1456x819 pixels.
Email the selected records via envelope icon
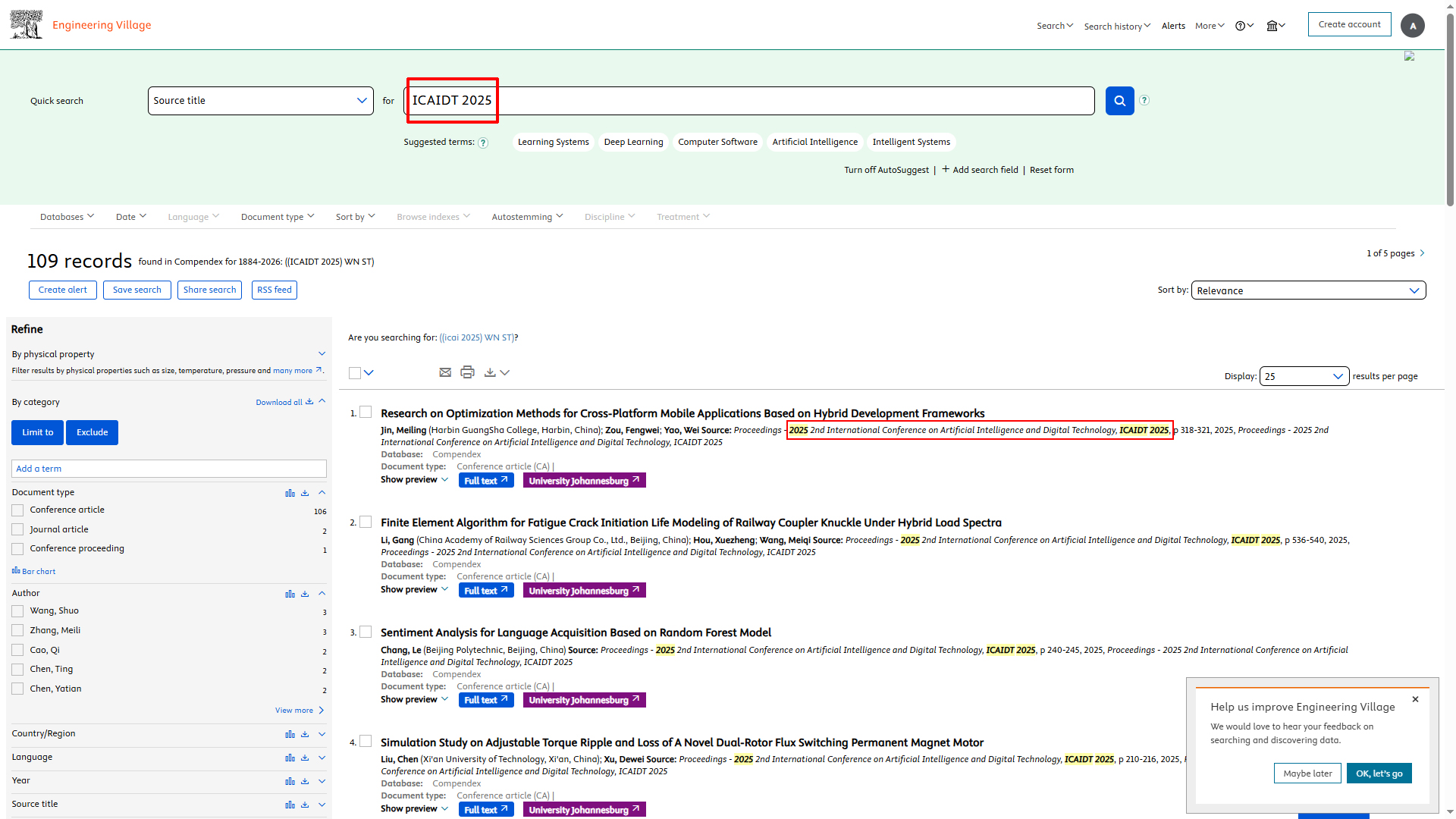click(445, 372)
